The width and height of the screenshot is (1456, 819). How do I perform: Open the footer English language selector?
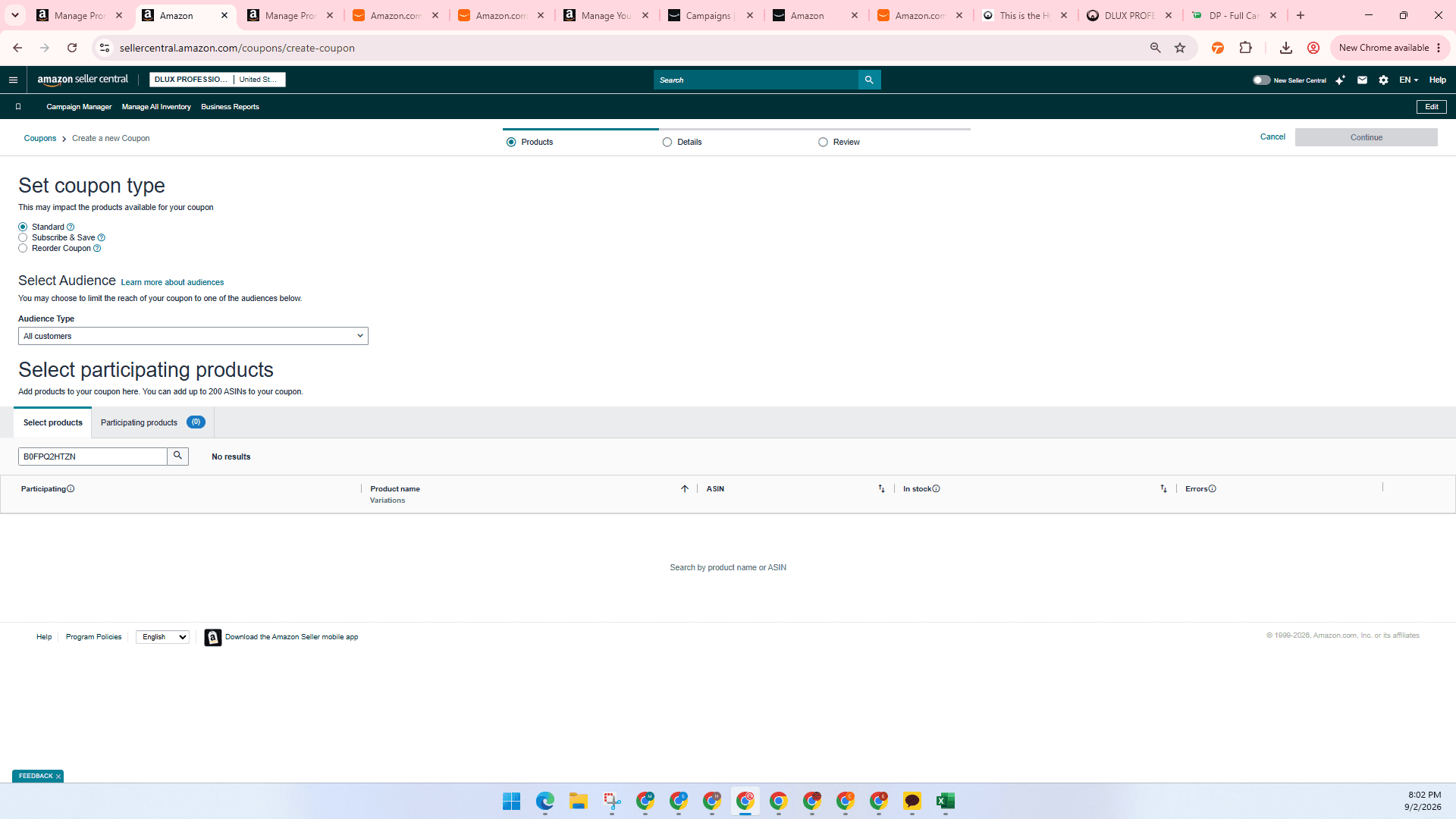[162, 637]
